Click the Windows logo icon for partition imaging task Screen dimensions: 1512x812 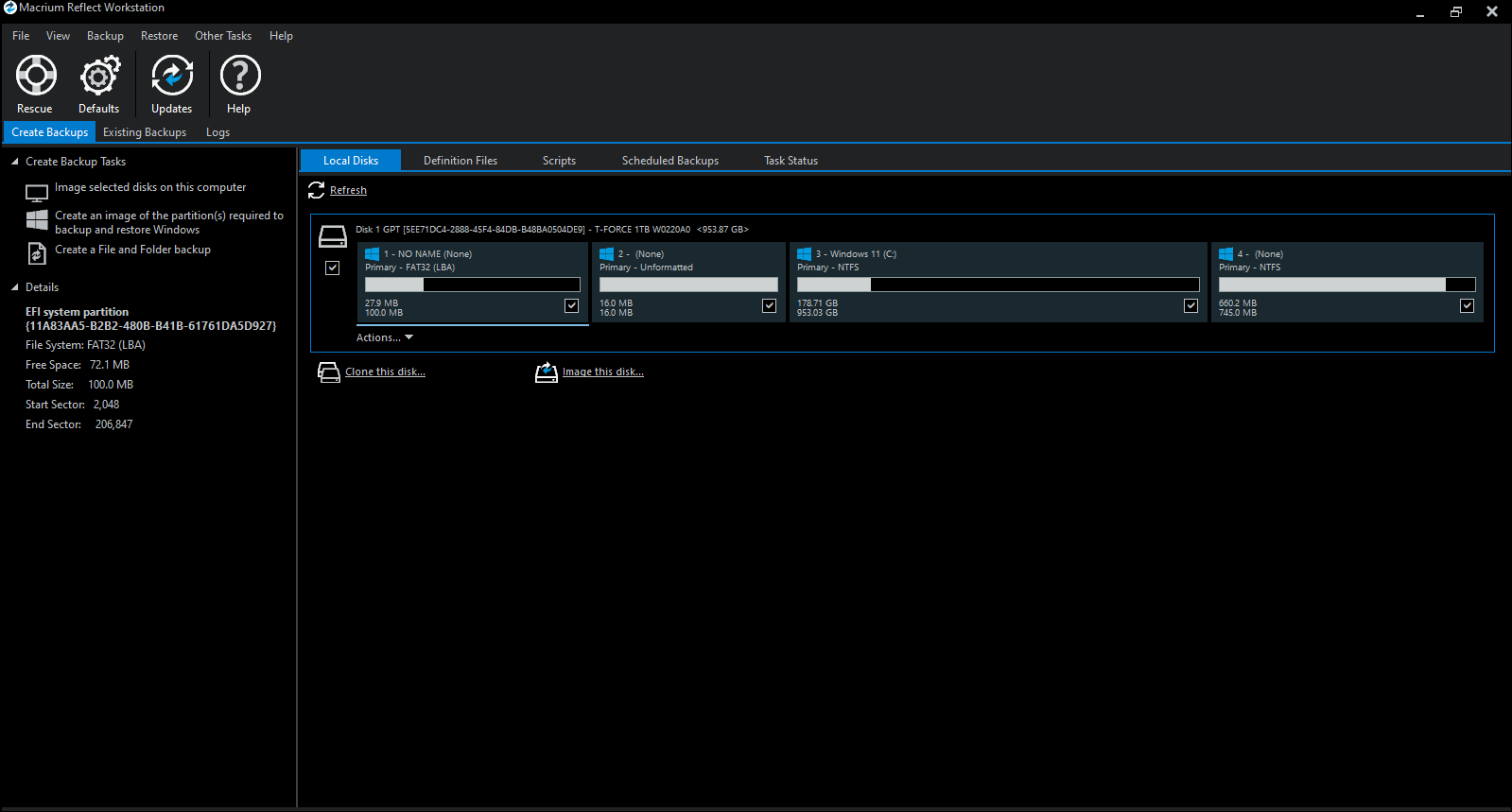(x=37, y=220)
